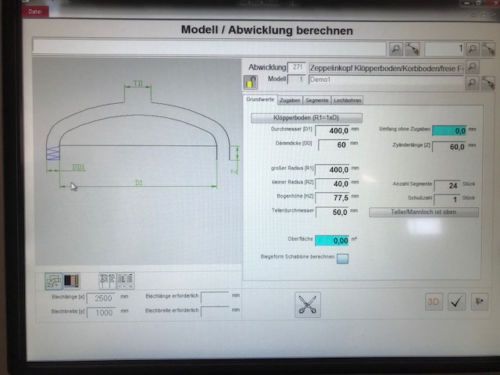Click the Zylinderlänge field showing 60,0

(x=450, y=147)
